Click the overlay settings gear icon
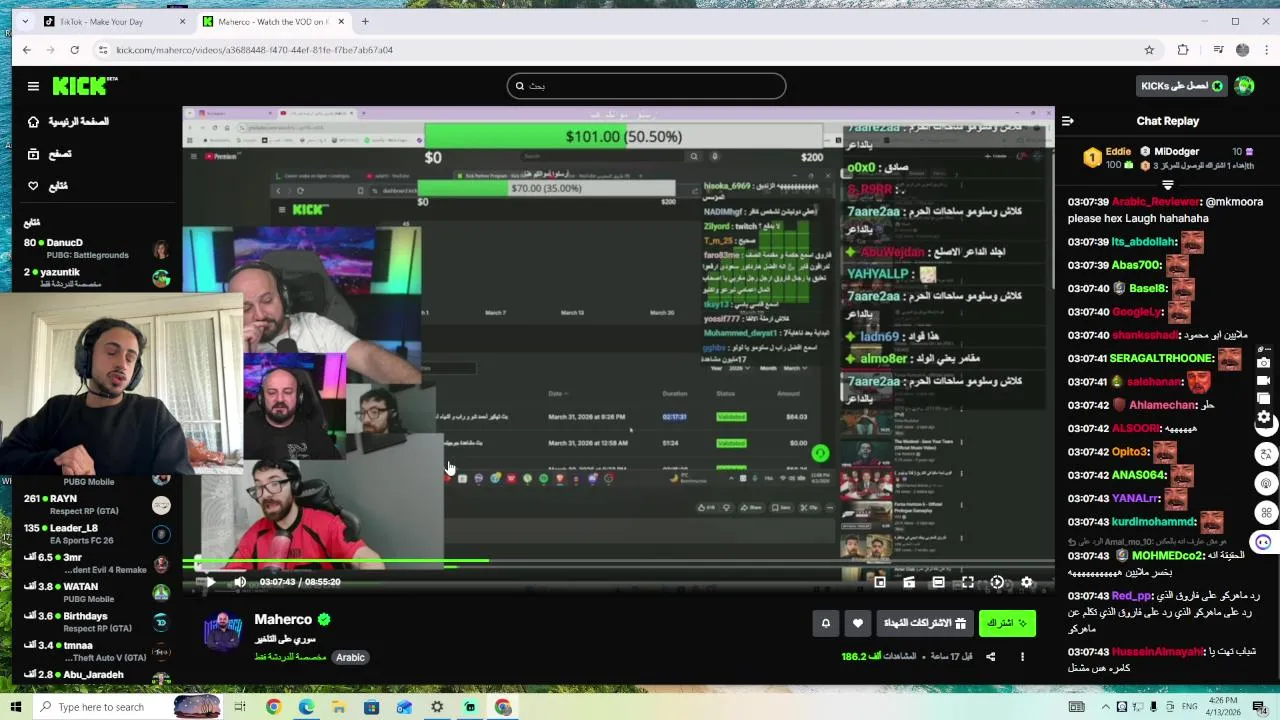Viewport: 1280px width, 720px height. 1264,417
